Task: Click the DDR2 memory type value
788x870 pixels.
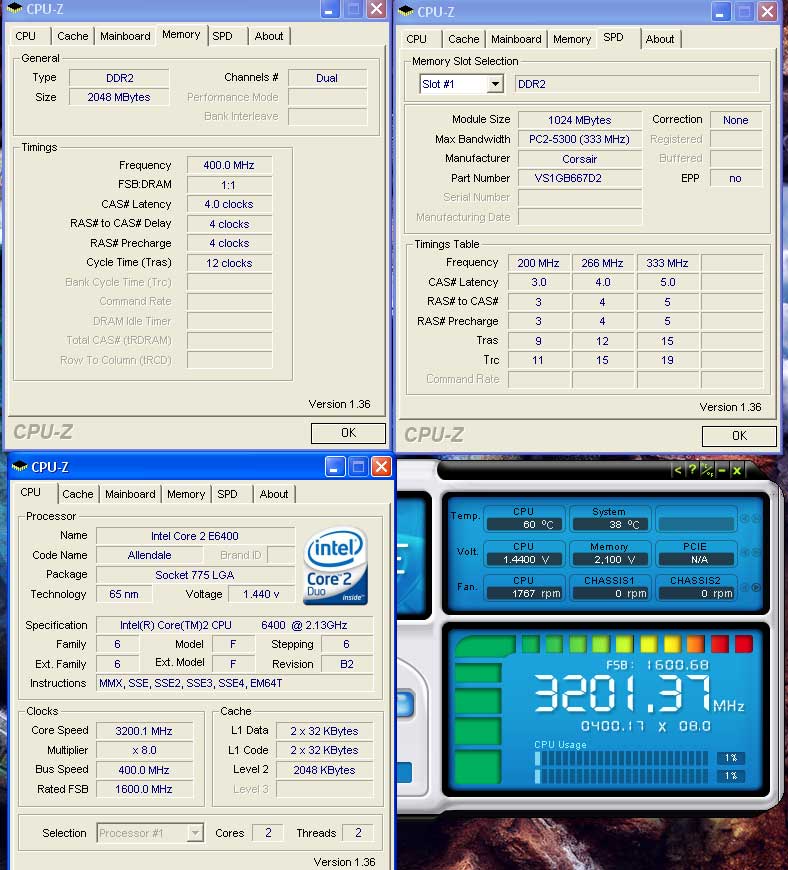Action: [x=119, y=78]
